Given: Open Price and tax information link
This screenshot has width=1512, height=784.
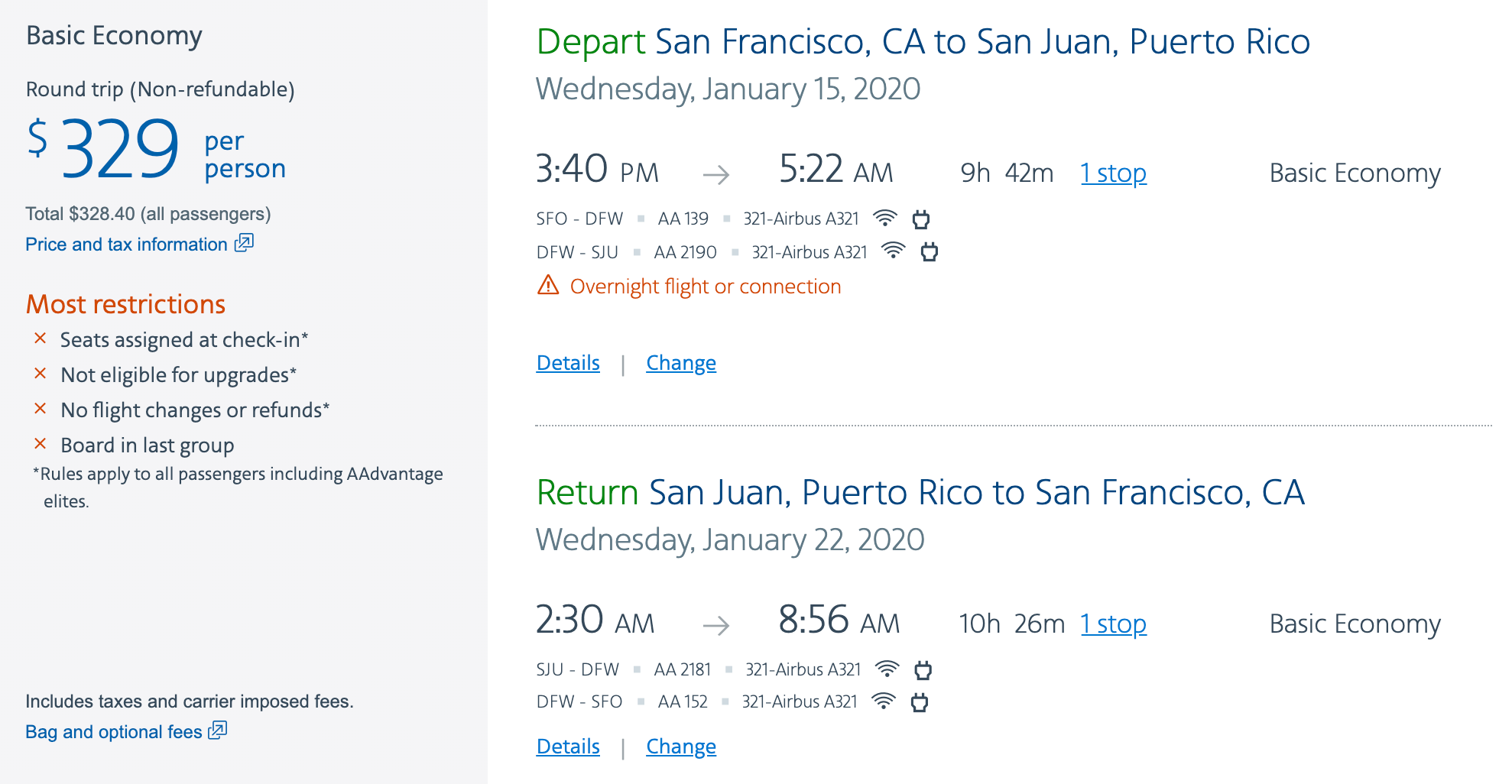Looking at the screenshot, I should (126, 245).
